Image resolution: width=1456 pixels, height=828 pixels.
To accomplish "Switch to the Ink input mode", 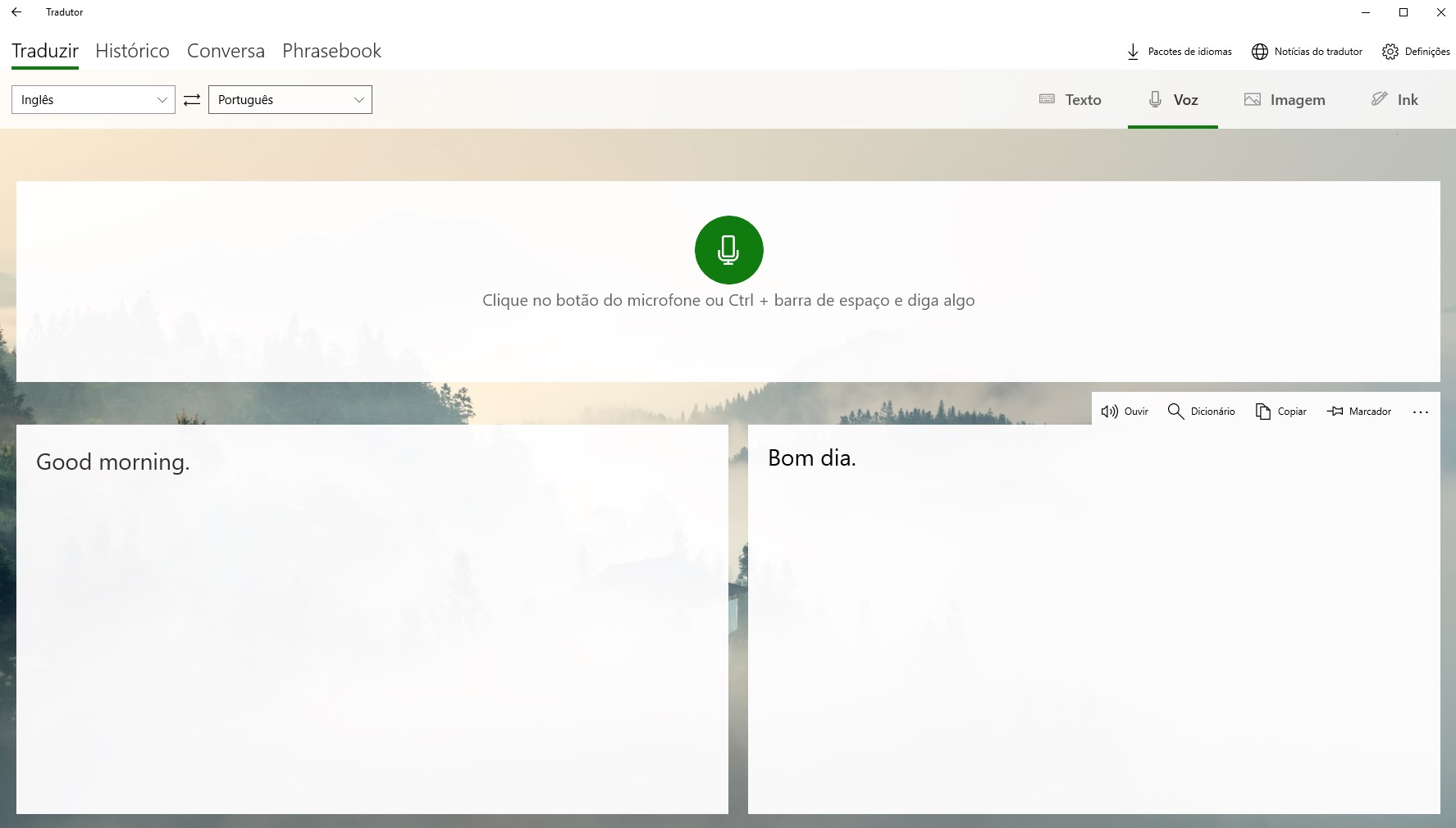I will [1394, 100].
